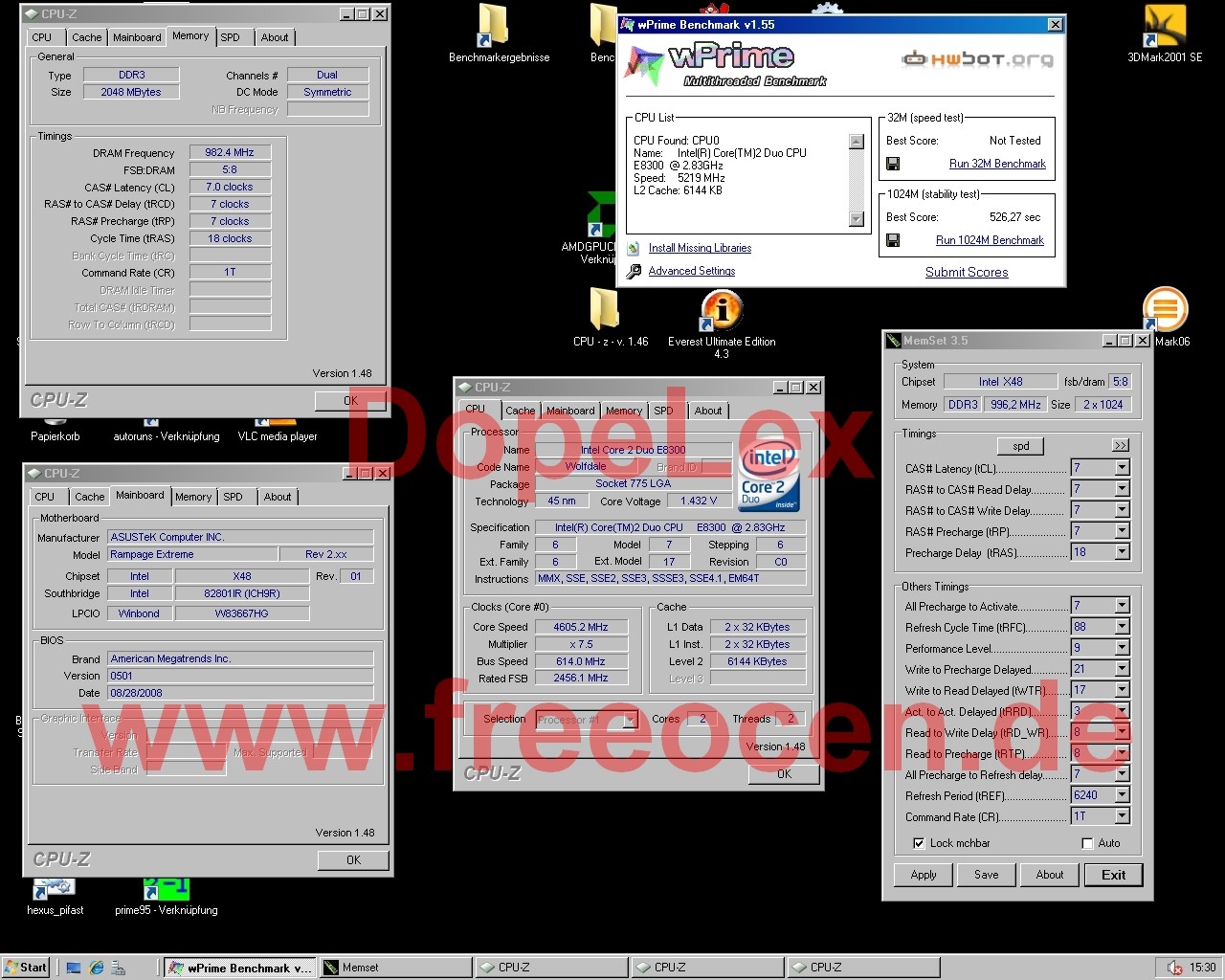Open the Read to Write Delay (tRD_WR) dropdown

tap(1122, 732)
